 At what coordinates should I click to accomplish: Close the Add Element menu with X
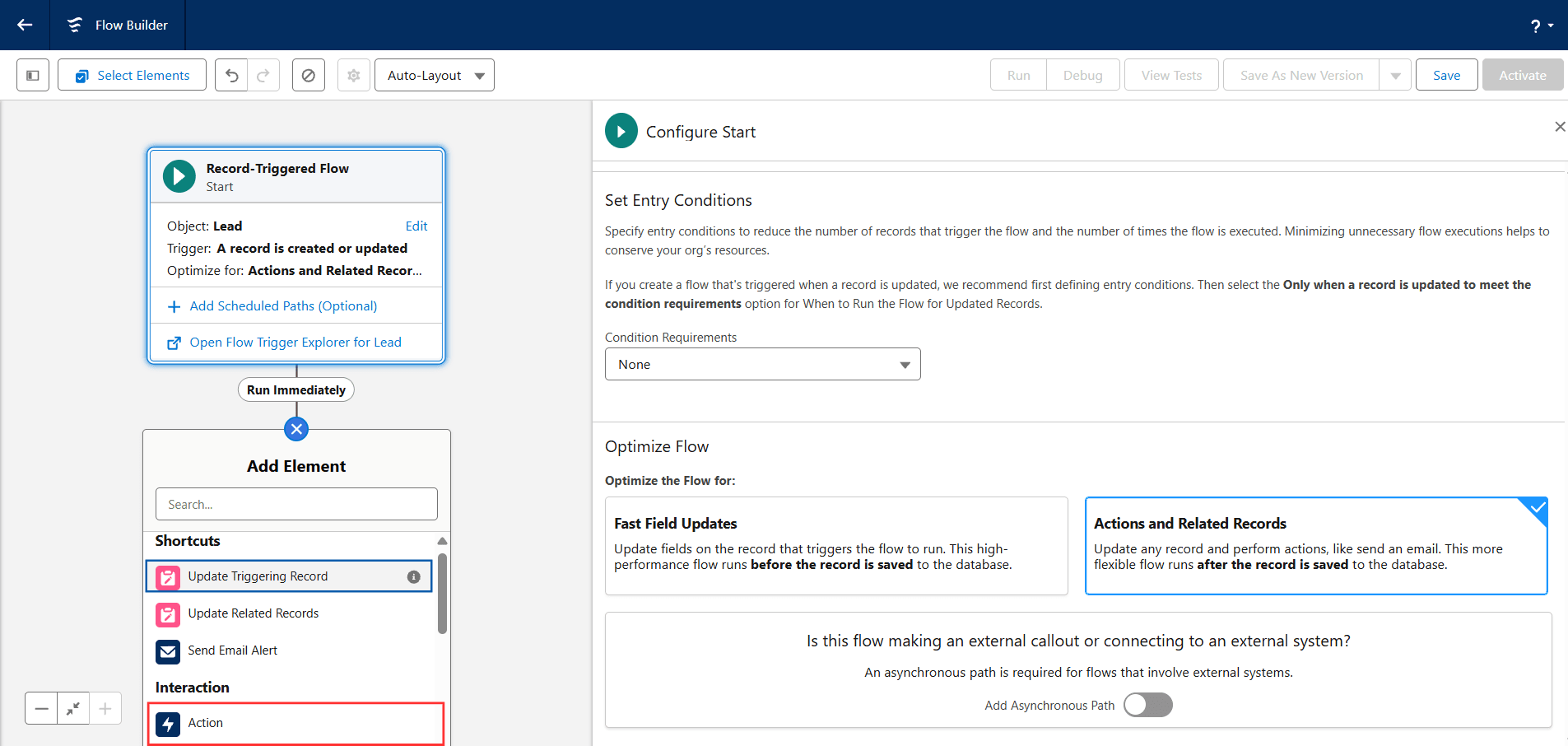tap(296, 429)
